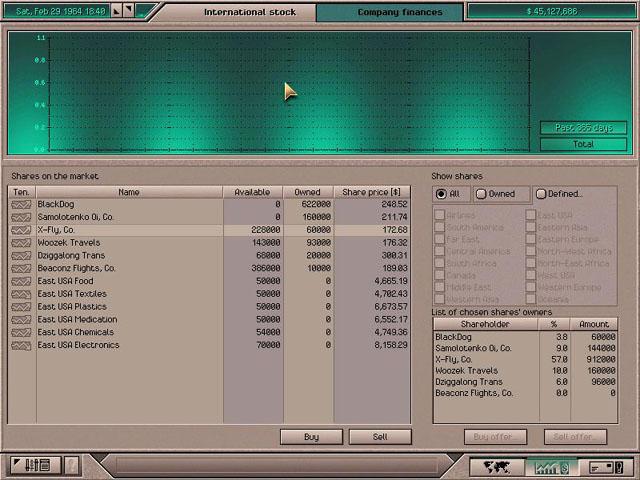The width and height of the screenshot is (640, 480).
Task: Sort the list by Share price column header
Action: [371, 192]
